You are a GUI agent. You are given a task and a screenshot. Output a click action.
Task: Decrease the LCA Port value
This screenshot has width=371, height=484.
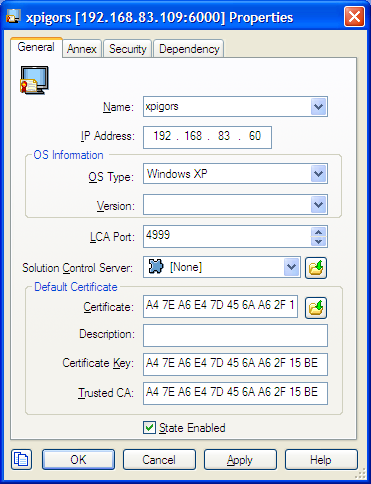click(318, 241)
